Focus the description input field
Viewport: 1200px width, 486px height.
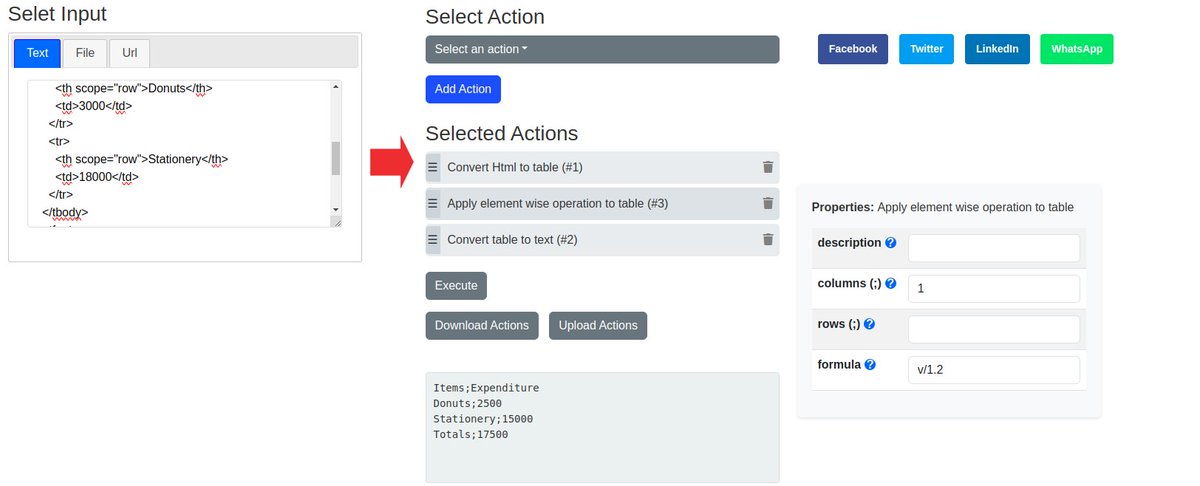click(x=994, y=248)
